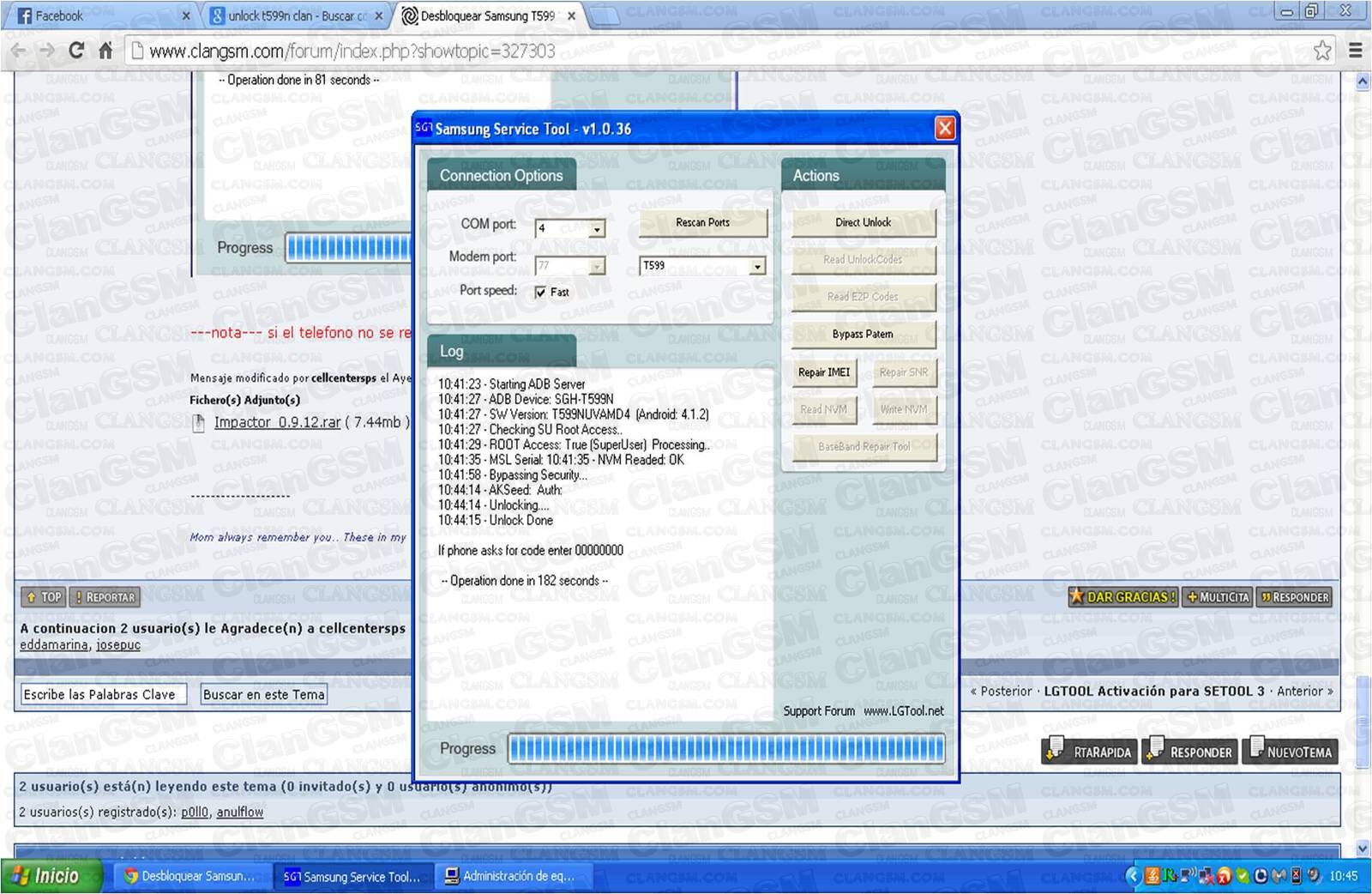
Task: Click the green checkmark tray icon
Action: tap(1243, 876)
